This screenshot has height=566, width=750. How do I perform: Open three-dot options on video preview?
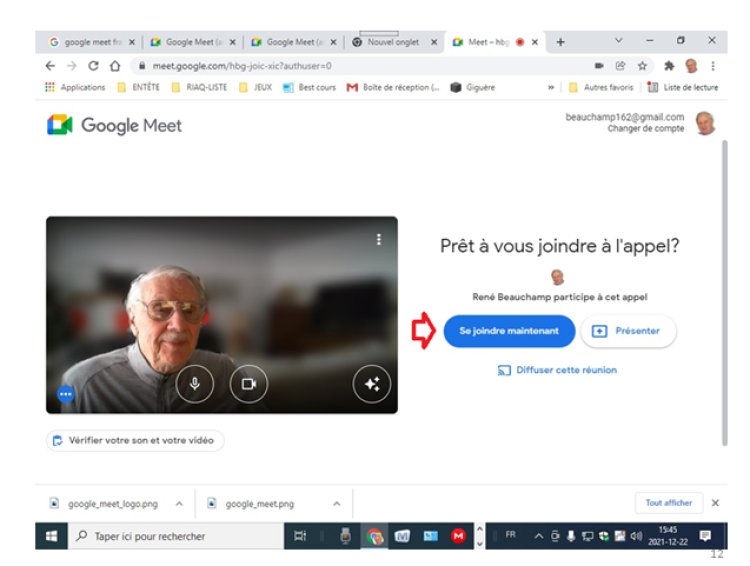point(379,239)
